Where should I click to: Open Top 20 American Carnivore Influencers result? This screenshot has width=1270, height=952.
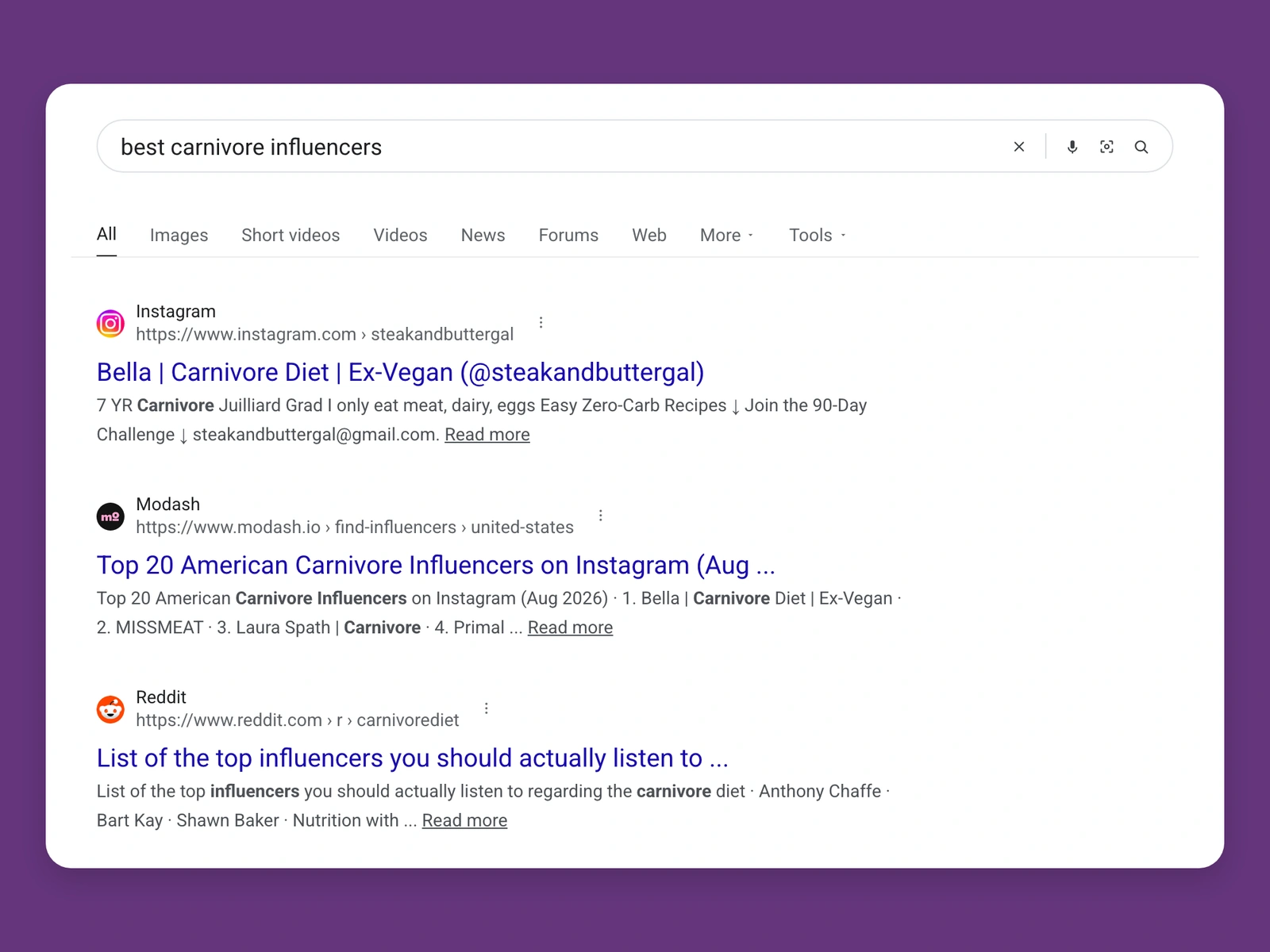coord(436,565)
